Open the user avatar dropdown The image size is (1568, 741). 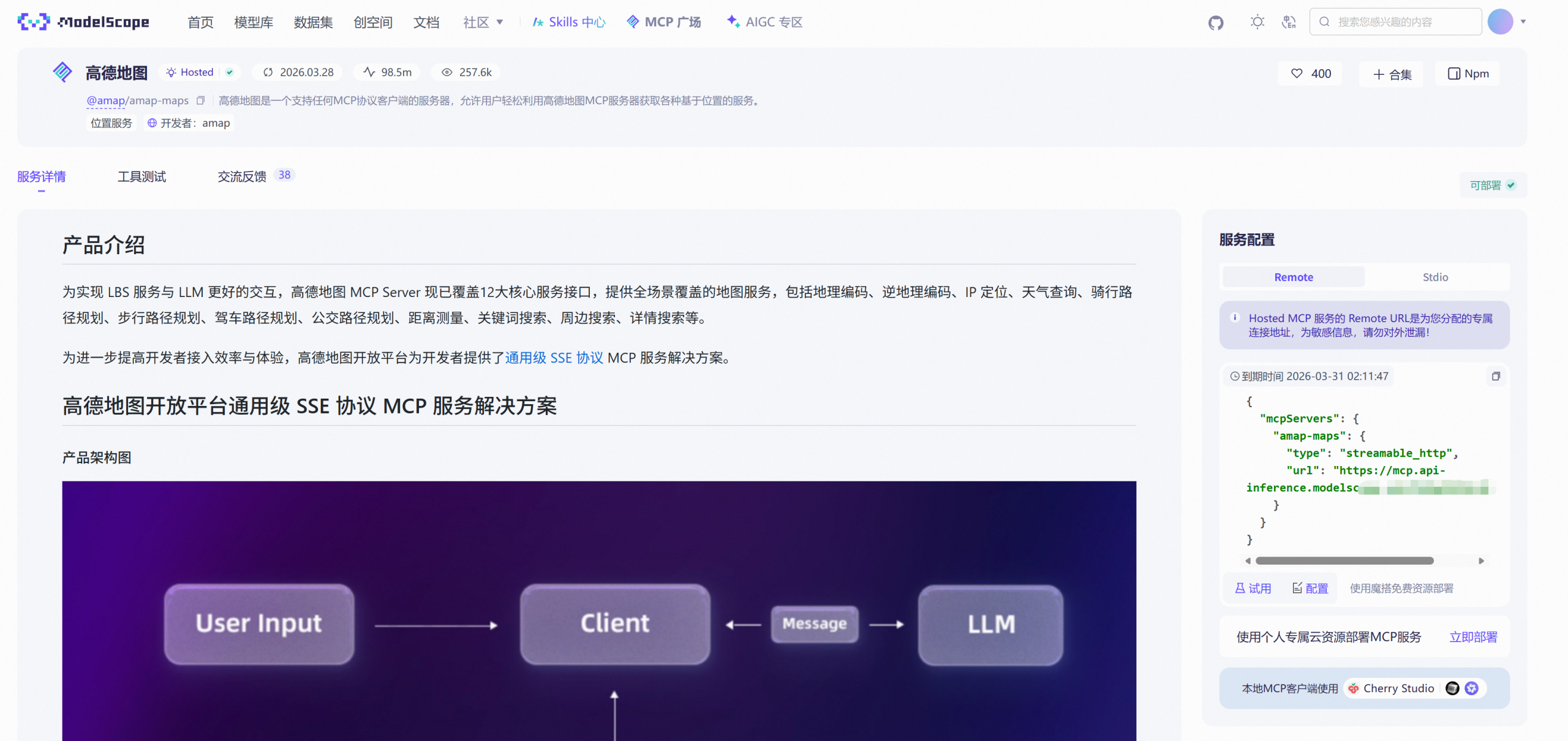pos(1500,21)
